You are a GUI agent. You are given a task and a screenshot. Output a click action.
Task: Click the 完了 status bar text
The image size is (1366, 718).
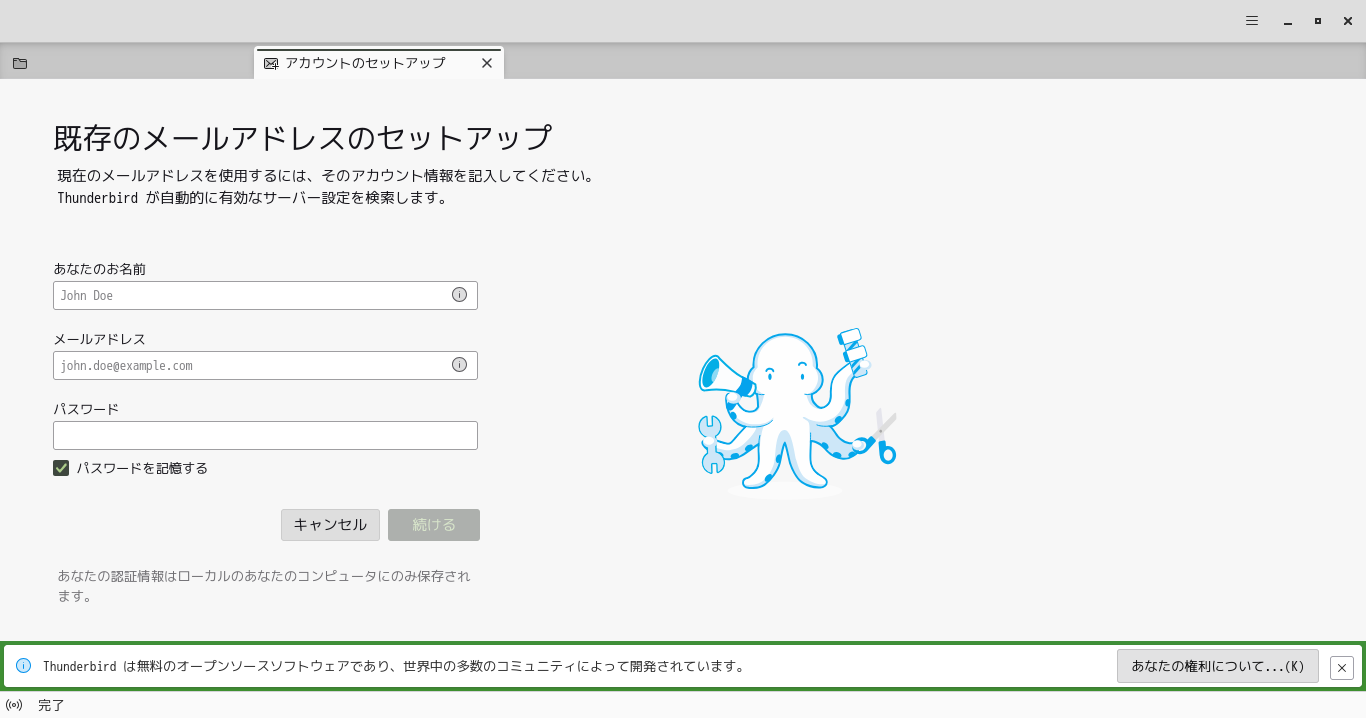tap(51, 705)
